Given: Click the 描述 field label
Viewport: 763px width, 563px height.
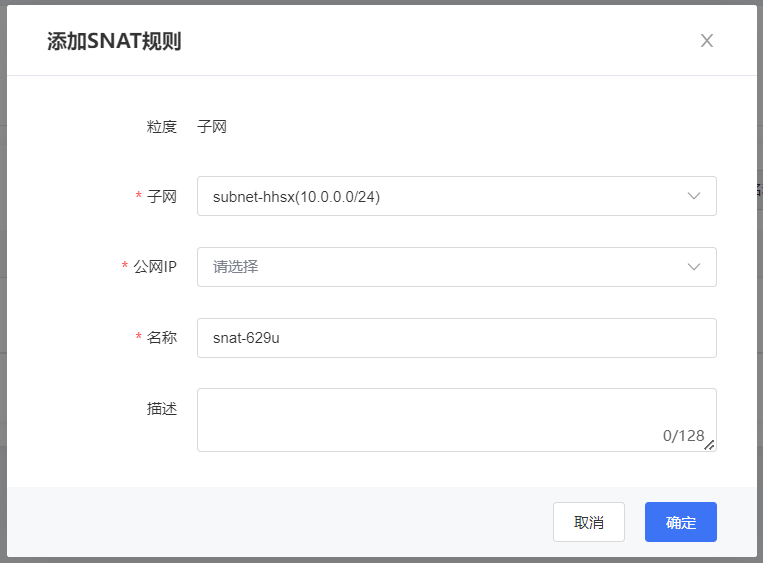Looking at the screenshot, I should [162, 409].
